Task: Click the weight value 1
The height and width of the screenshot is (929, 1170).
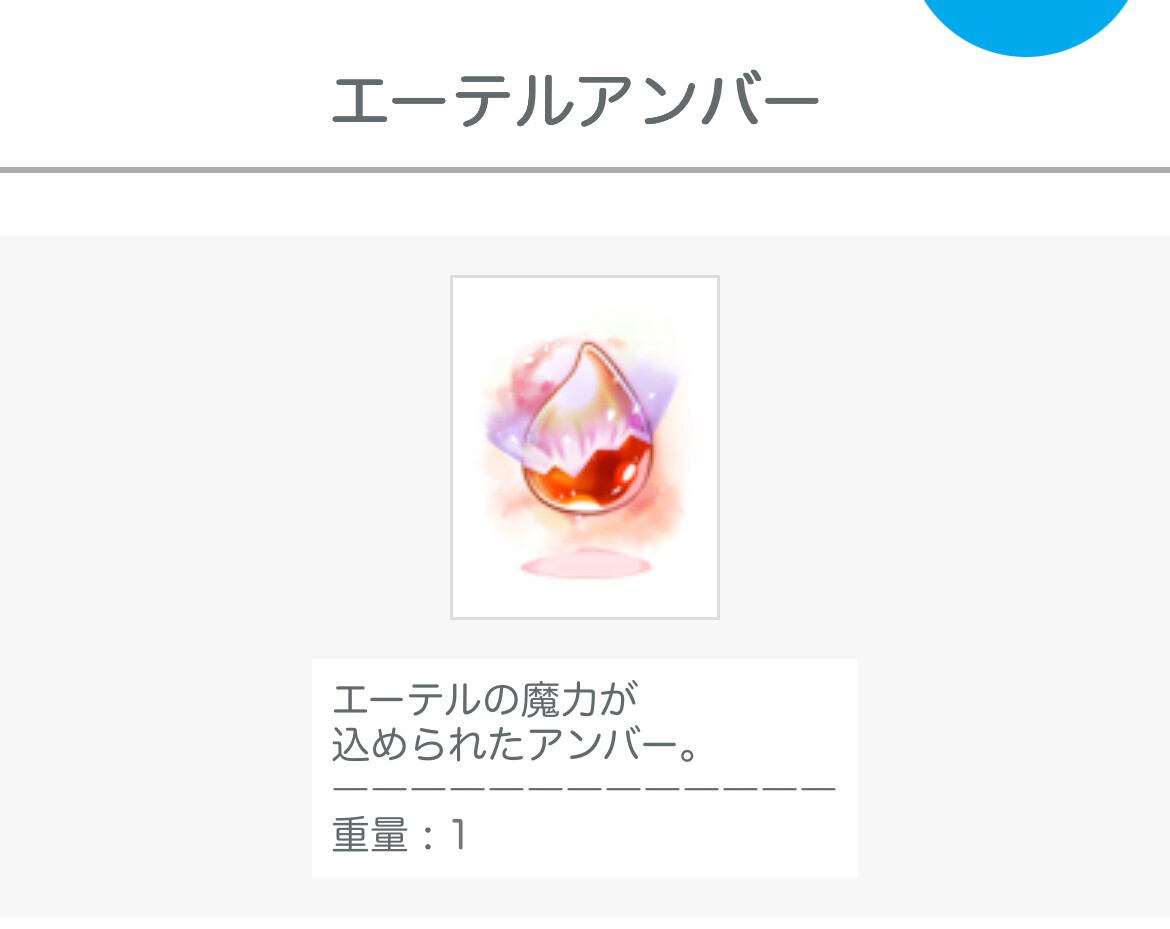Action: 458,834
